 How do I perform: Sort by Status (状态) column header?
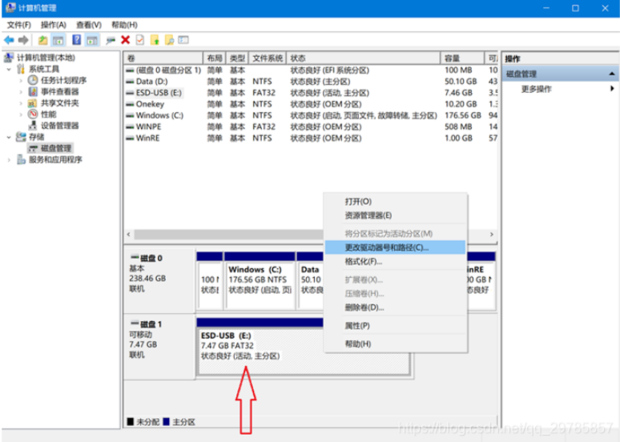click(x=363, y=59)
